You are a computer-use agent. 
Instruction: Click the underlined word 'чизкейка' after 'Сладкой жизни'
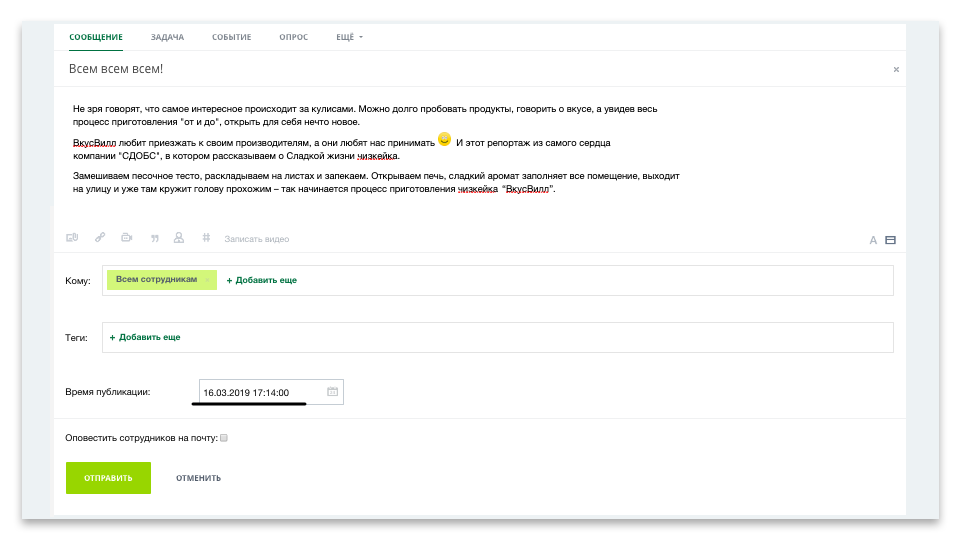(x=377, y=156)
